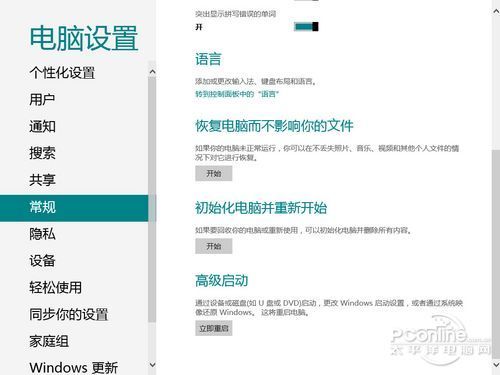500x375 pixels.
Task: Click the 语言 section heading
Action: [208, 59]
